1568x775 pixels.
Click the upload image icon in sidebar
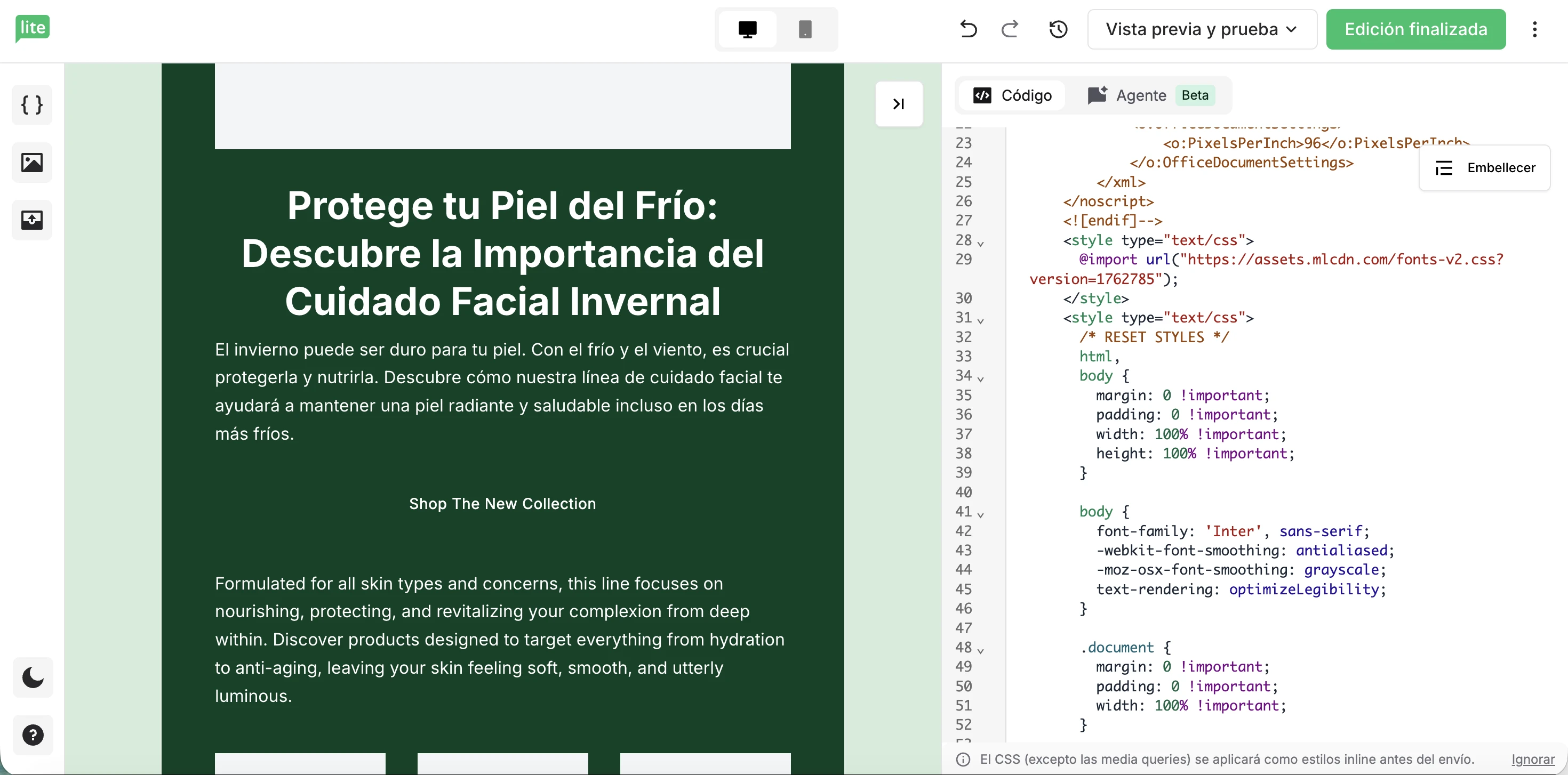click(x=32, y=220)
